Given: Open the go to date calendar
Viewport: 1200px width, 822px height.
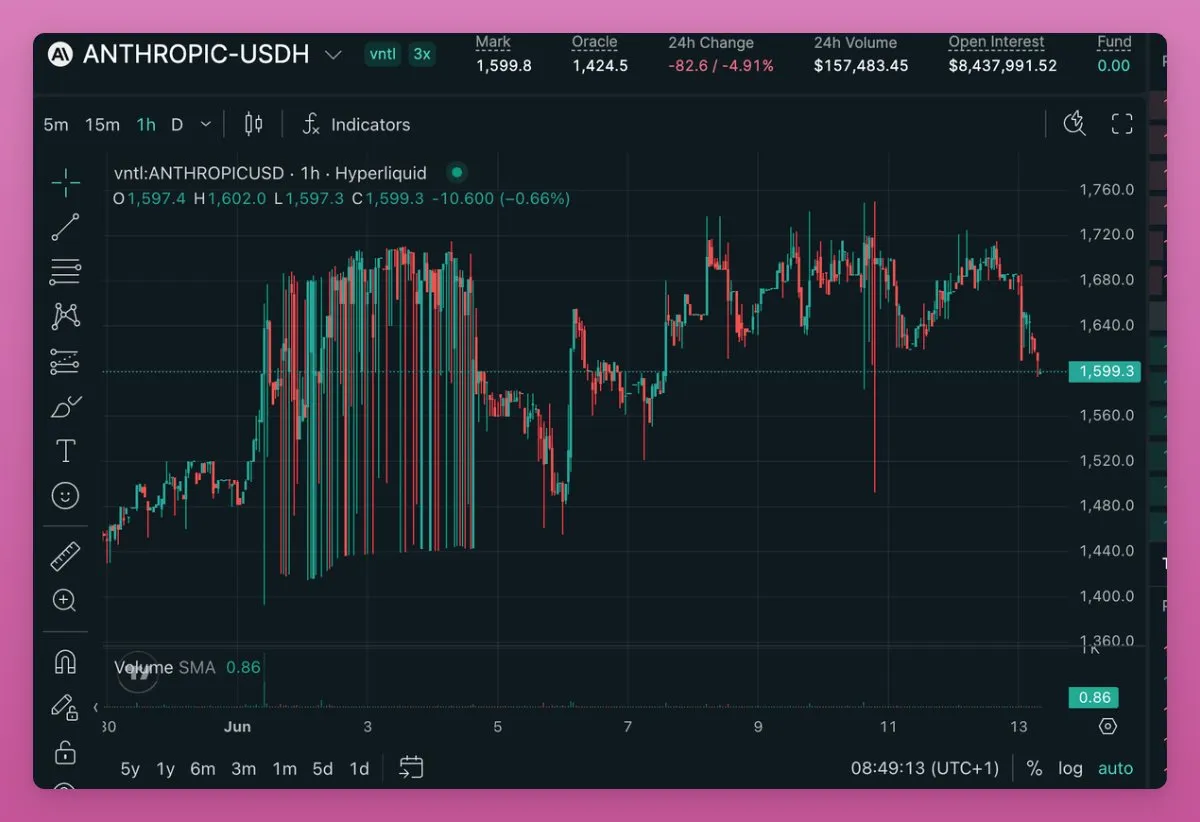Looking at the screenshot, I should [411, 768].
